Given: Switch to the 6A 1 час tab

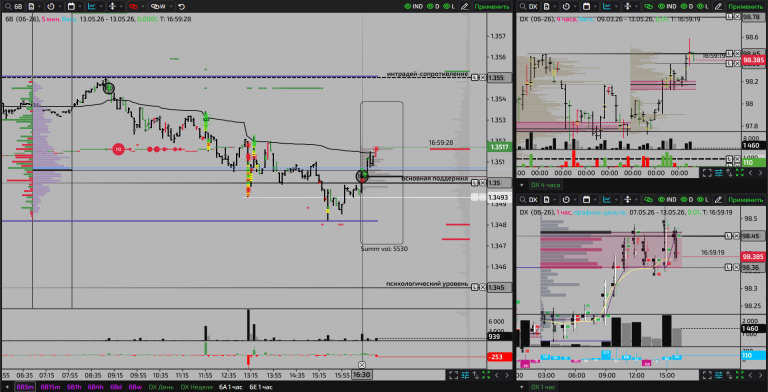Looking at the screenshot, I should (x=230, y=387).
